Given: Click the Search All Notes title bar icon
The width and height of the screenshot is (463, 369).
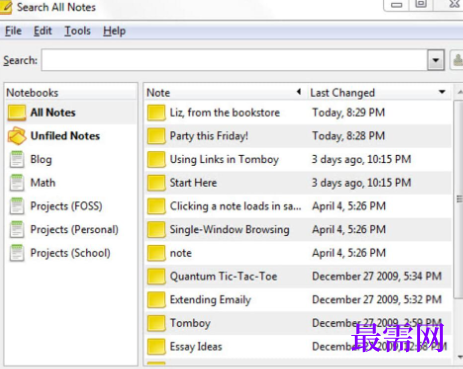Looking at the screenshot, I should tap(6, 7).
